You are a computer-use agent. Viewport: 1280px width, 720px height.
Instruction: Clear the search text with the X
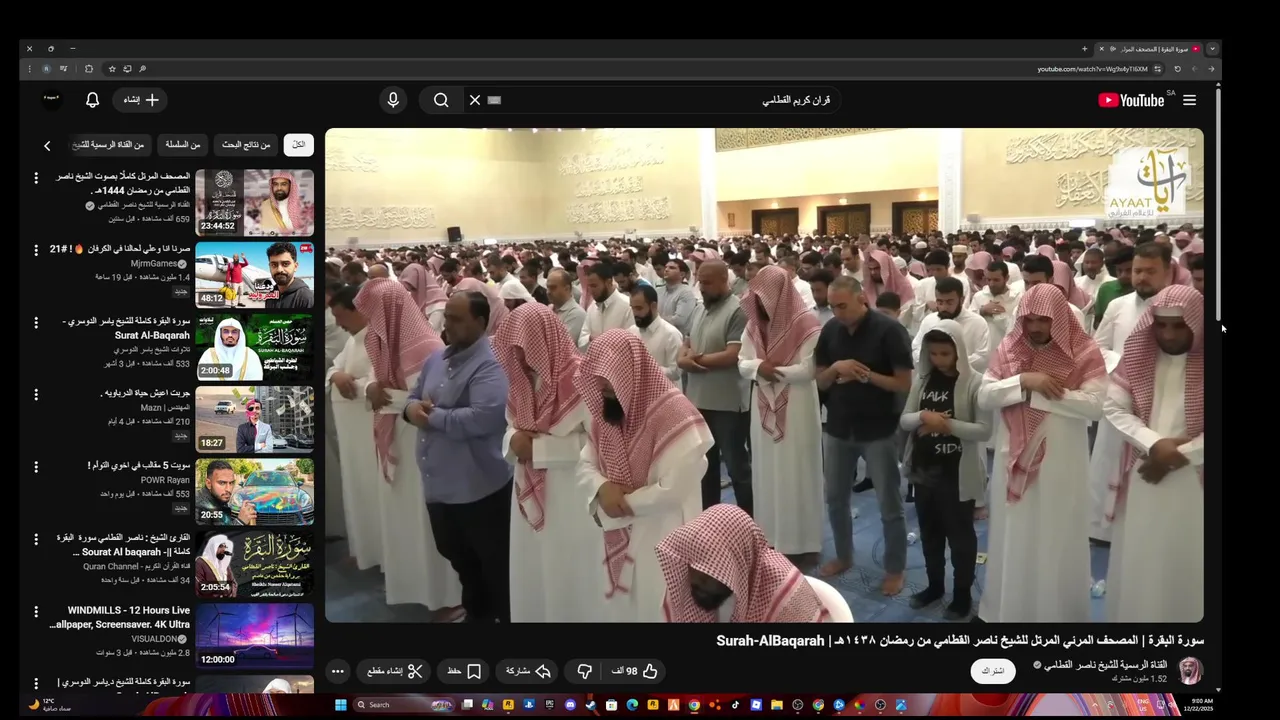(x=475, y=100)
